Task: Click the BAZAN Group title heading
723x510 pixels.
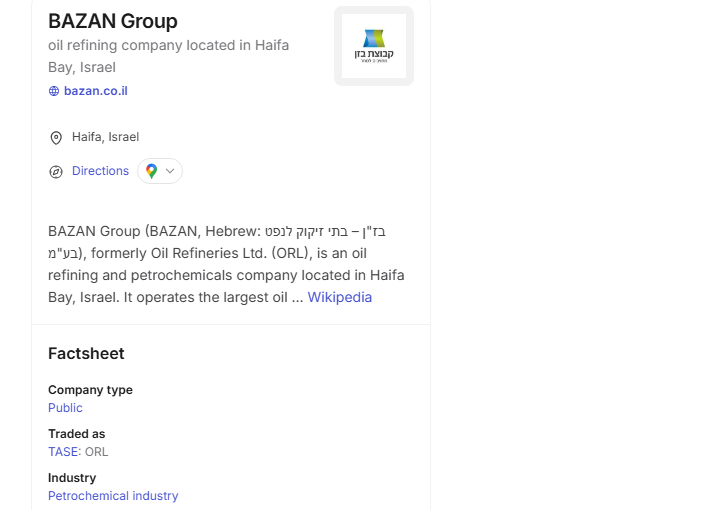Action: [113, 21]
